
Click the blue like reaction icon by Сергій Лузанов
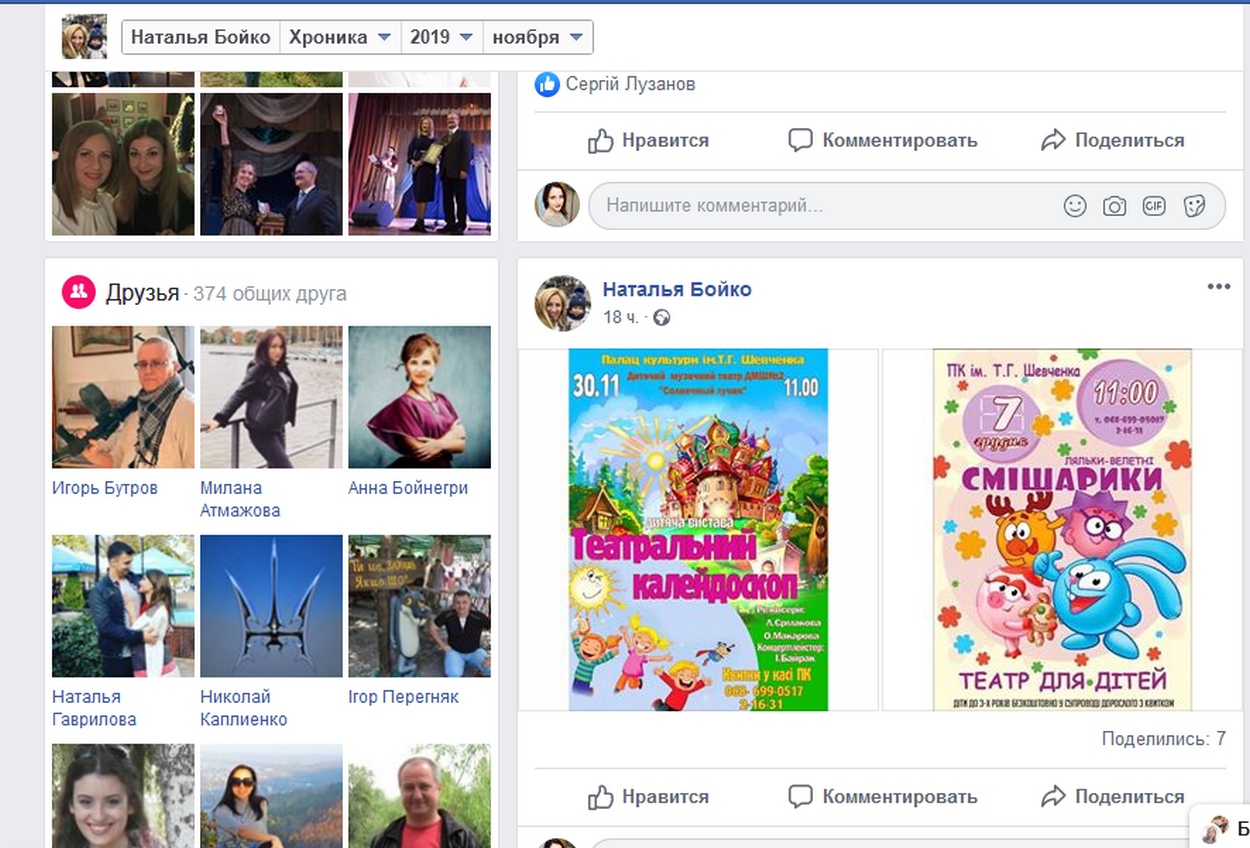point(547,85)
